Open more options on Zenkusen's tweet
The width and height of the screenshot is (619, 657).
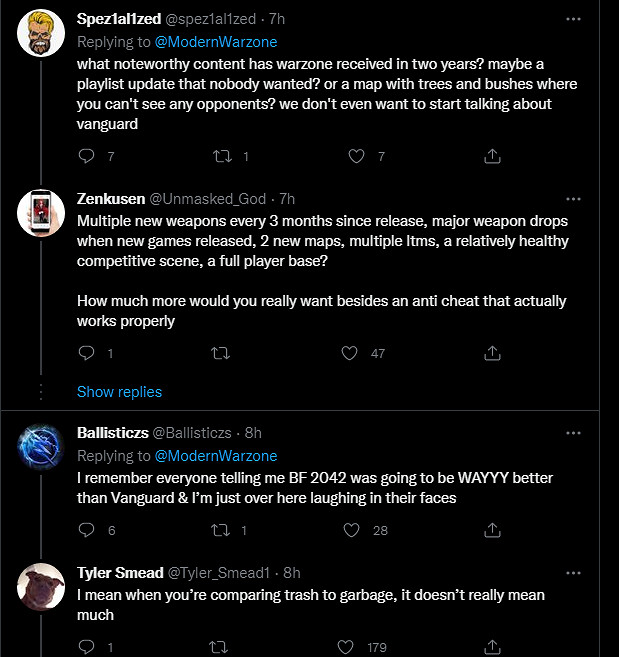click(x=573, y=199)
